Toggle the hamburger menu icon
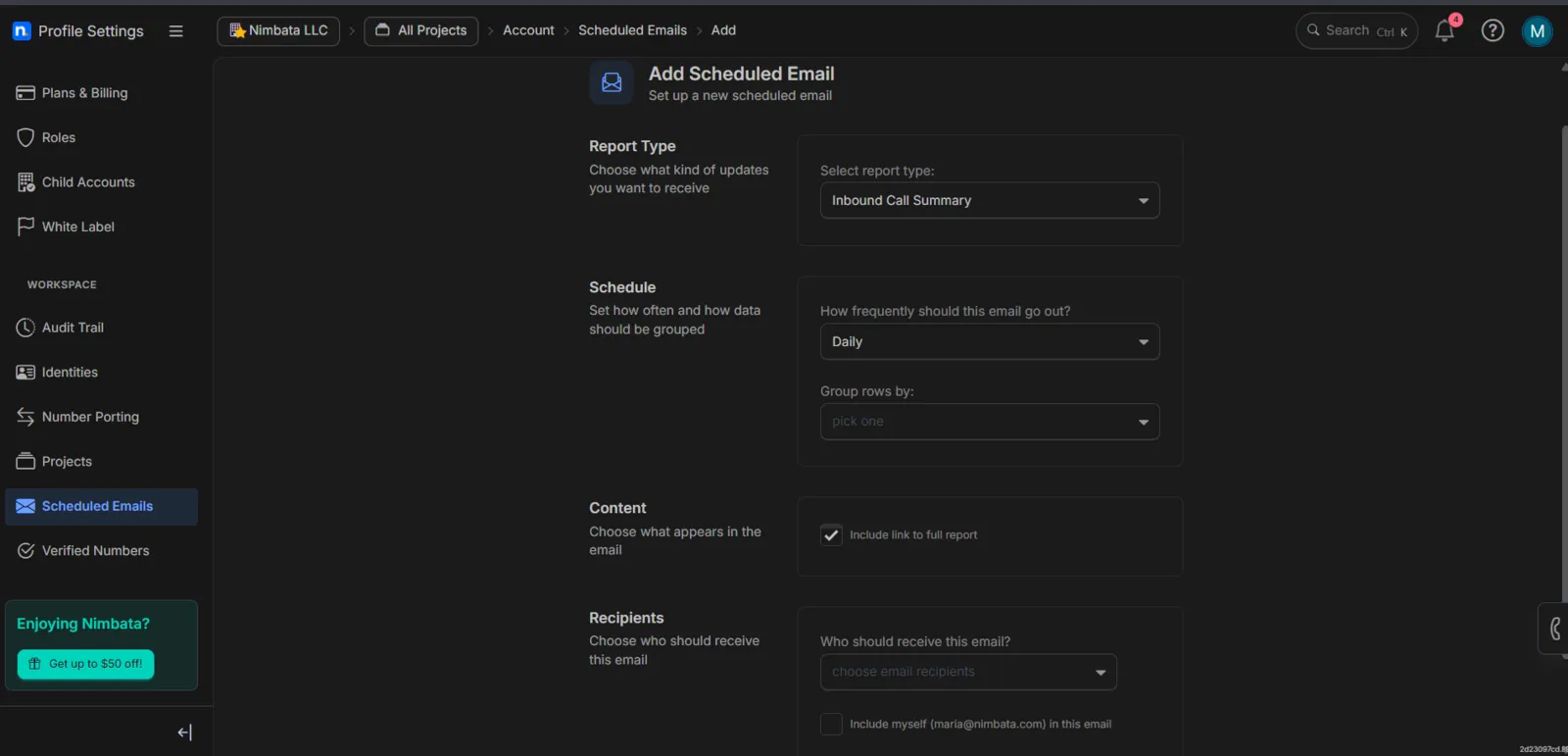Viewport: 1568px width, 756px height. click(x=176, y=31)
